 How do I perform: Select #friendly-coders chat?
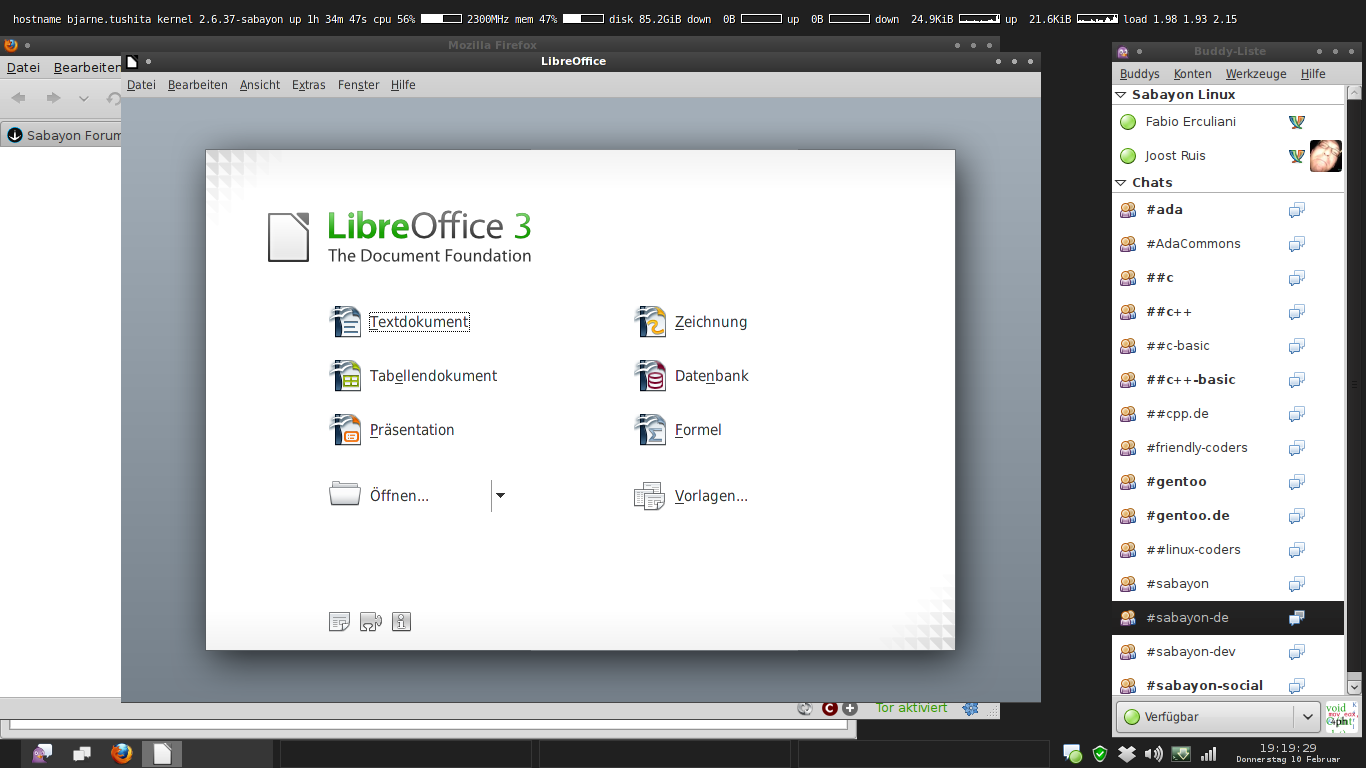pyautogui.click(x=1228, y=448)
